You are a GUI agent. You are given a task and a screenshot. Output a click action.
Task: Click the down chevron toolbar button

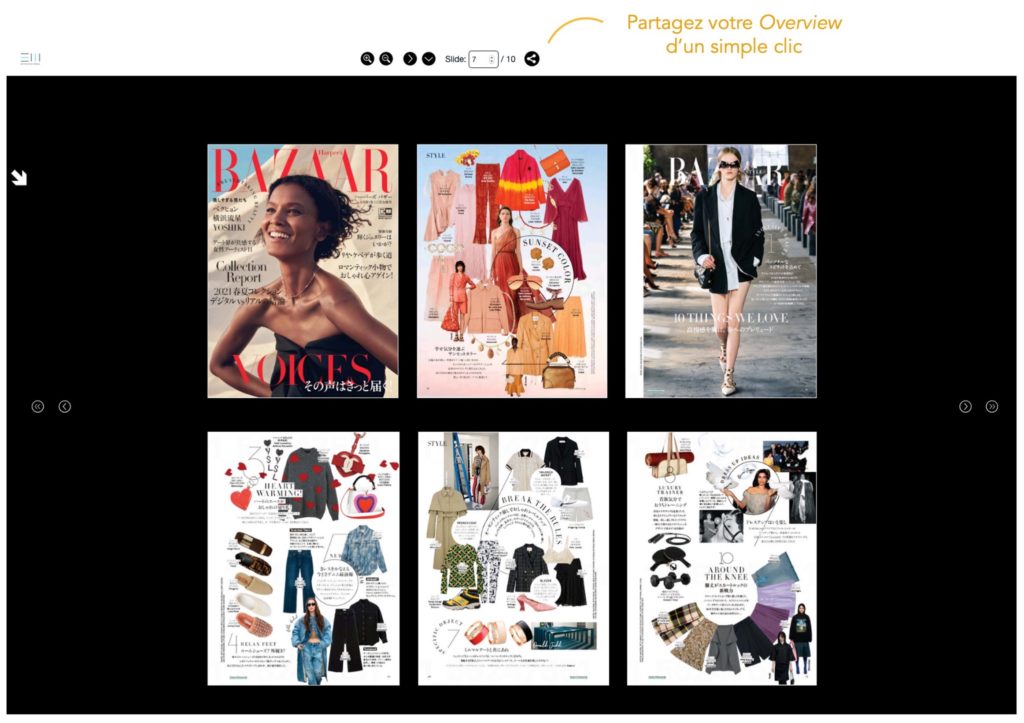coord(428,59)
